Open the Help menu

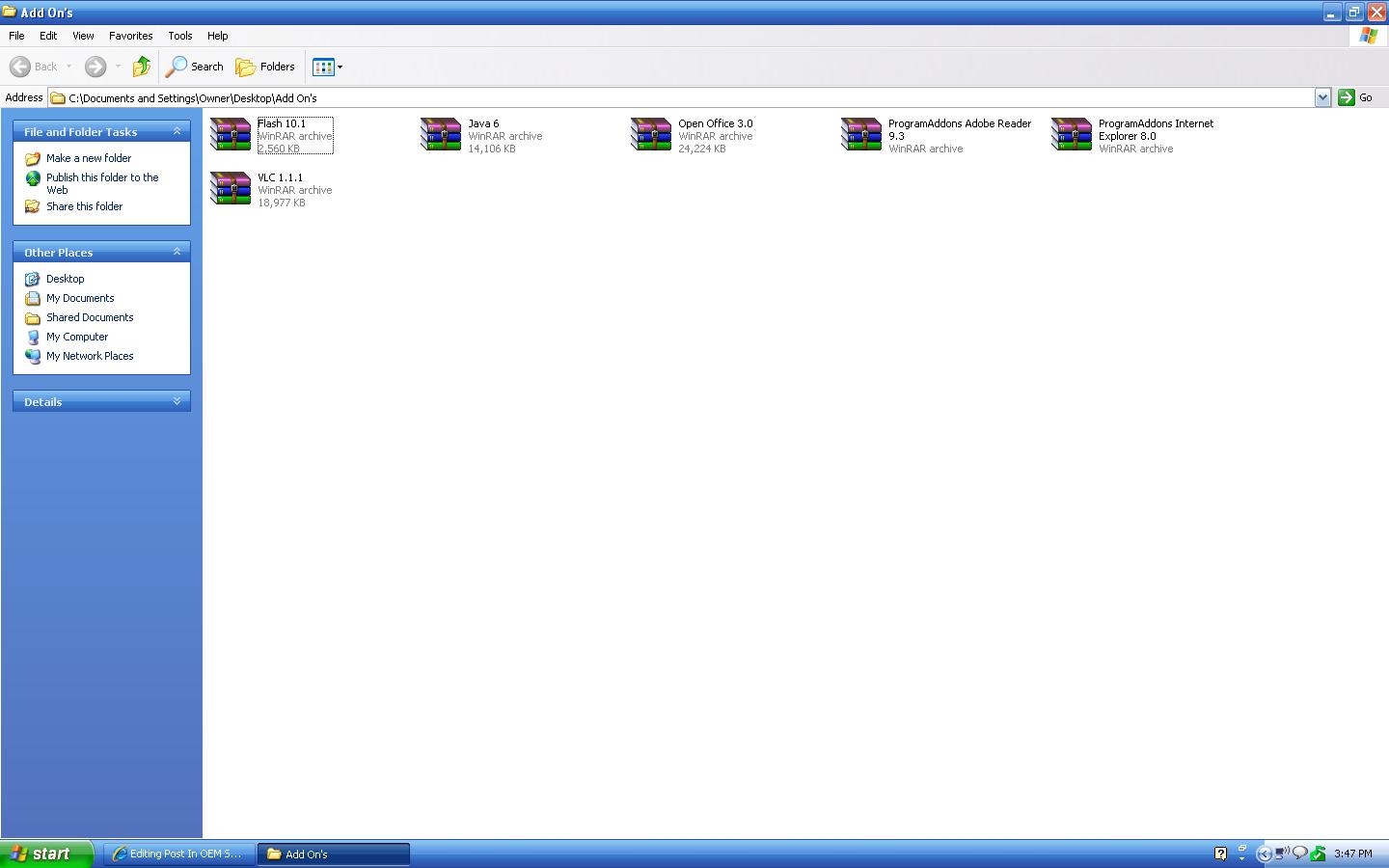click(217, 36)
